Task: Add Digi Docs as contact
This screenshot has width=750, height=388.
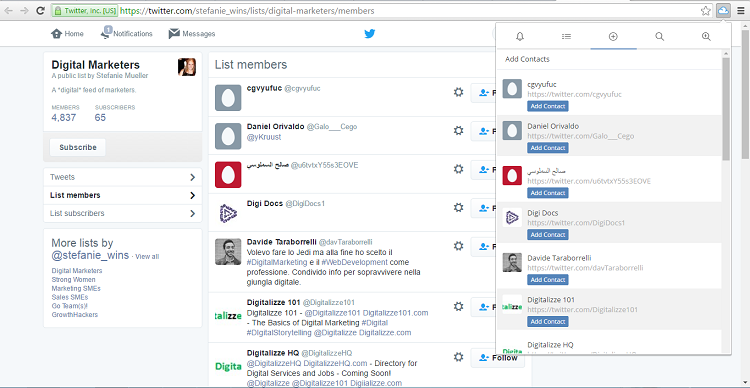Action: [x=548, y=234]
